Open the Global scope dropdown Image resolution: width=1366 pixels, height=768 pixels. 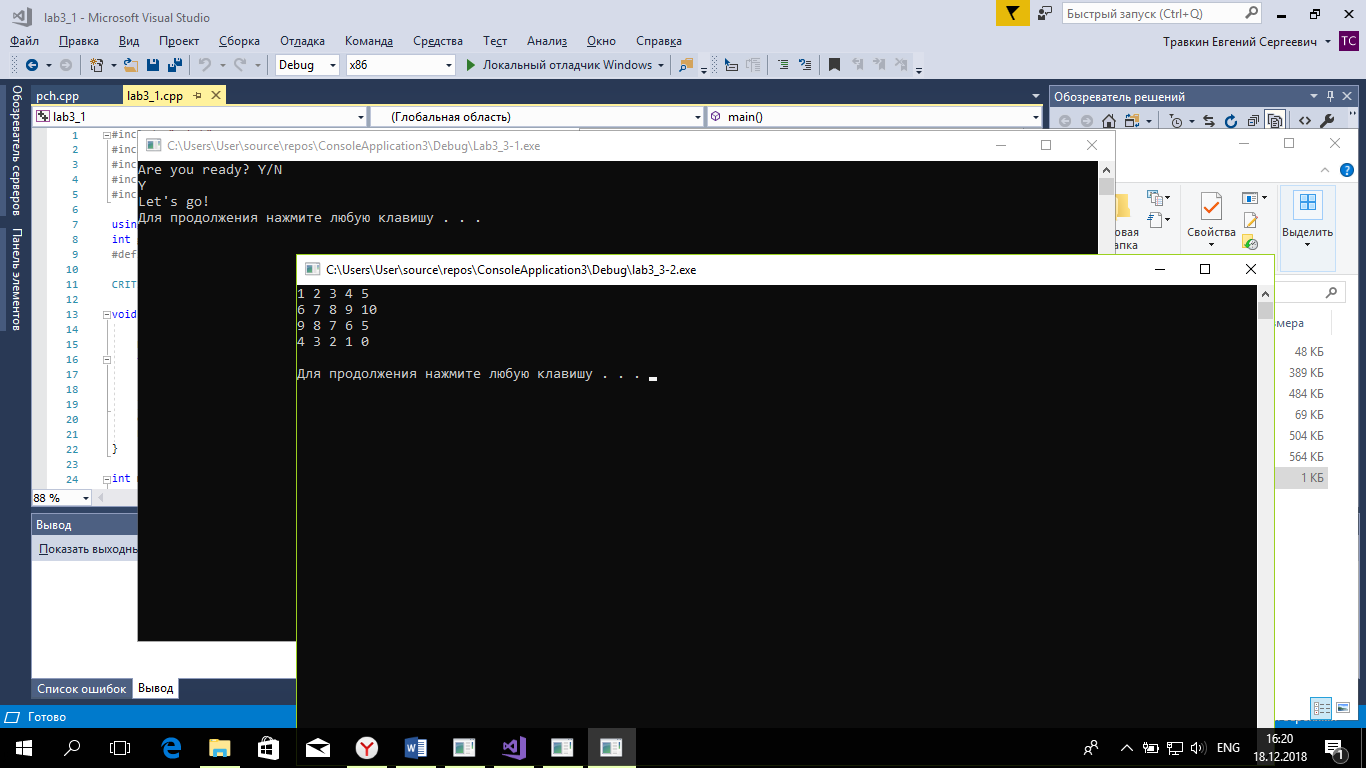click(537, 117)
